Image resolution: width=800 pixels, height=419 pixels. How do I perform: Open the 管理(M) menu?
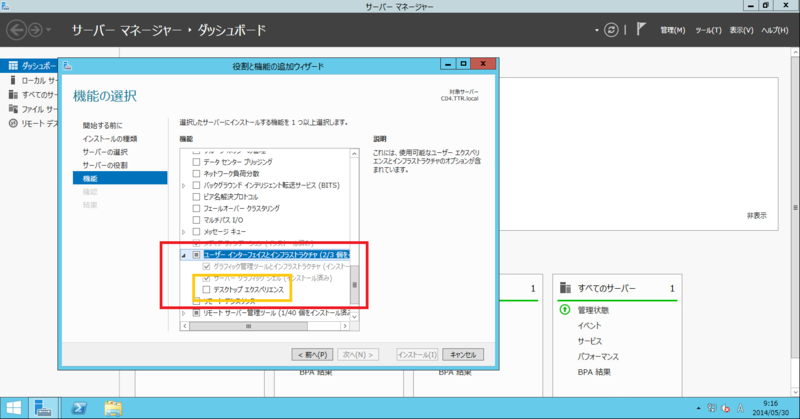coord(672,30)
